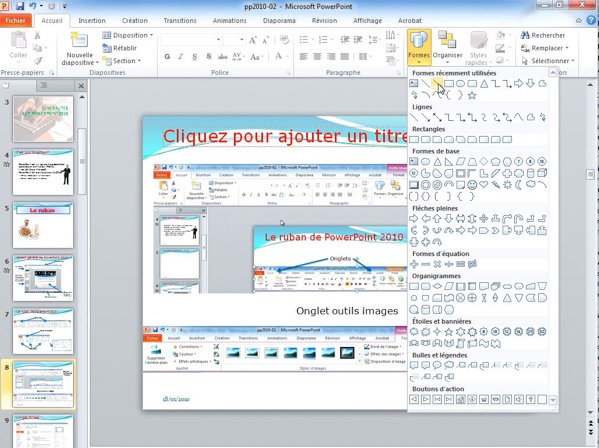Pick the curve line tool in Lignes
This screenshot has width=599, height=448.
point(519,117)
